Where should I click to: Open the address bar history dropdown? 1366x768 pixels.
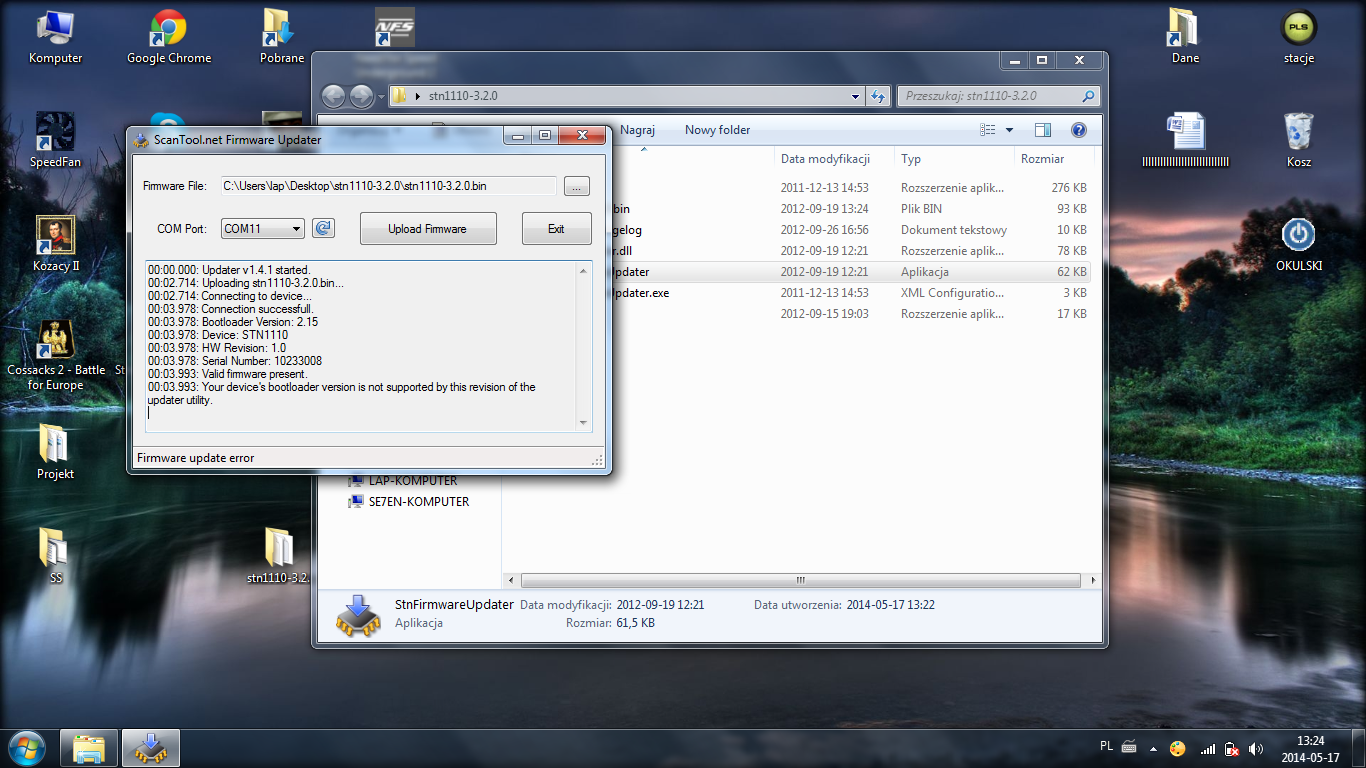point(855,97)
